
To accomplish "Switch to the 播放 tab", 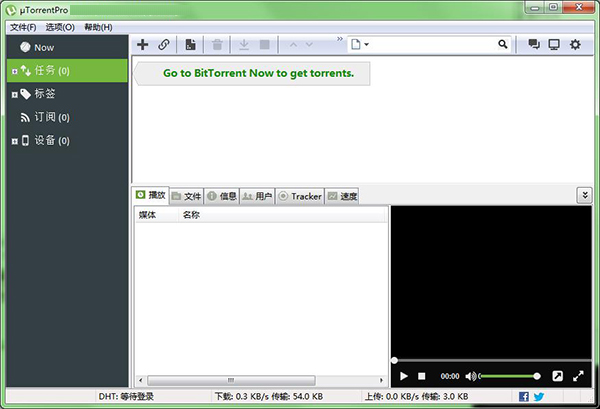I will point(150,196).
